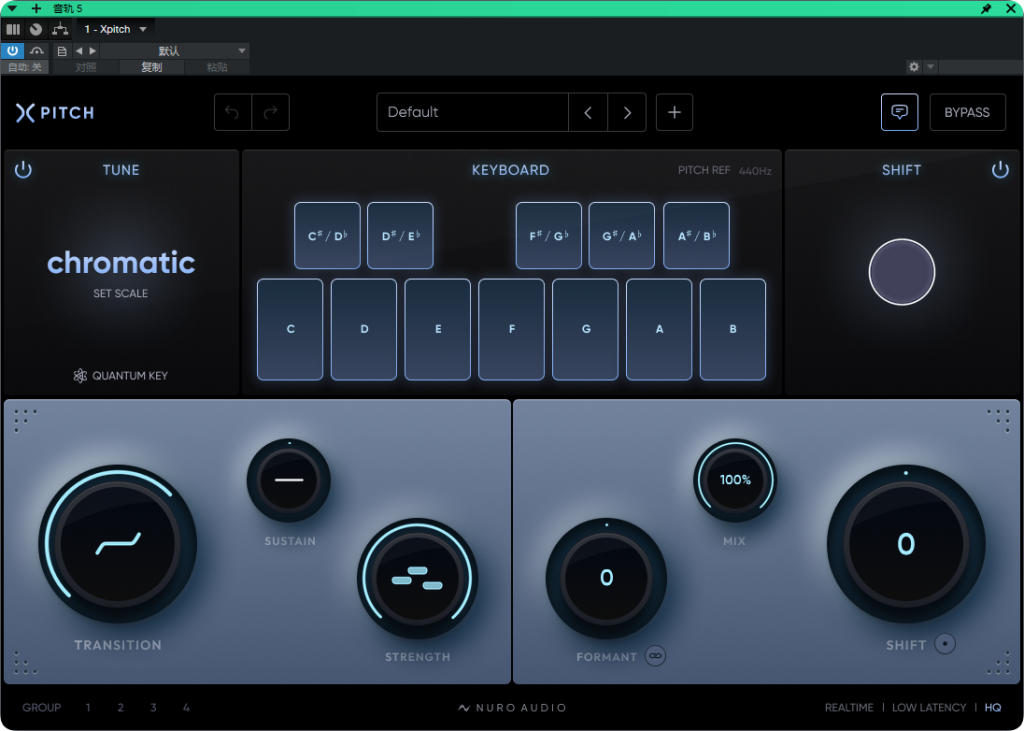Image resolution: width=1024 pixels, height=731 pixels.
Task: Click the host previous preset left arrow
Action: (79, 51)
